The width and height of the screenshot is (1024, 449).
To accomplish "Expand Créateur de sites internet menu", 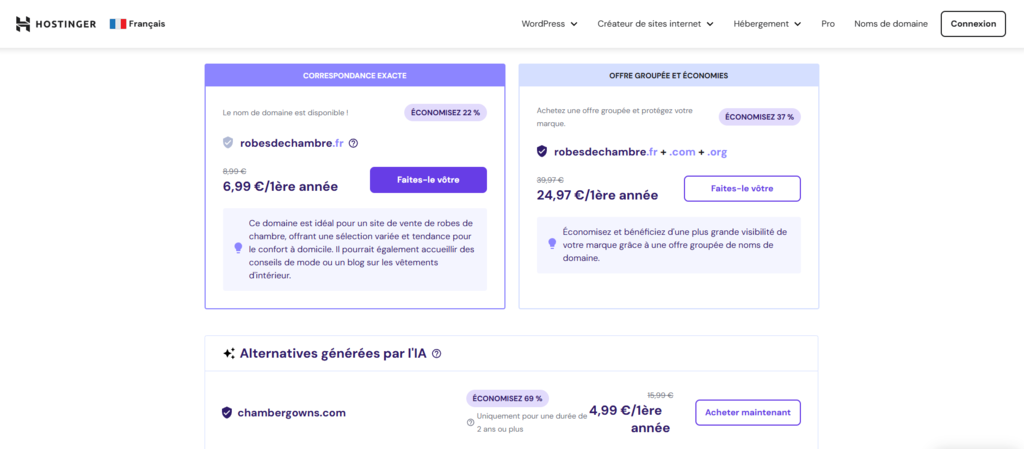I will [656, 24].
